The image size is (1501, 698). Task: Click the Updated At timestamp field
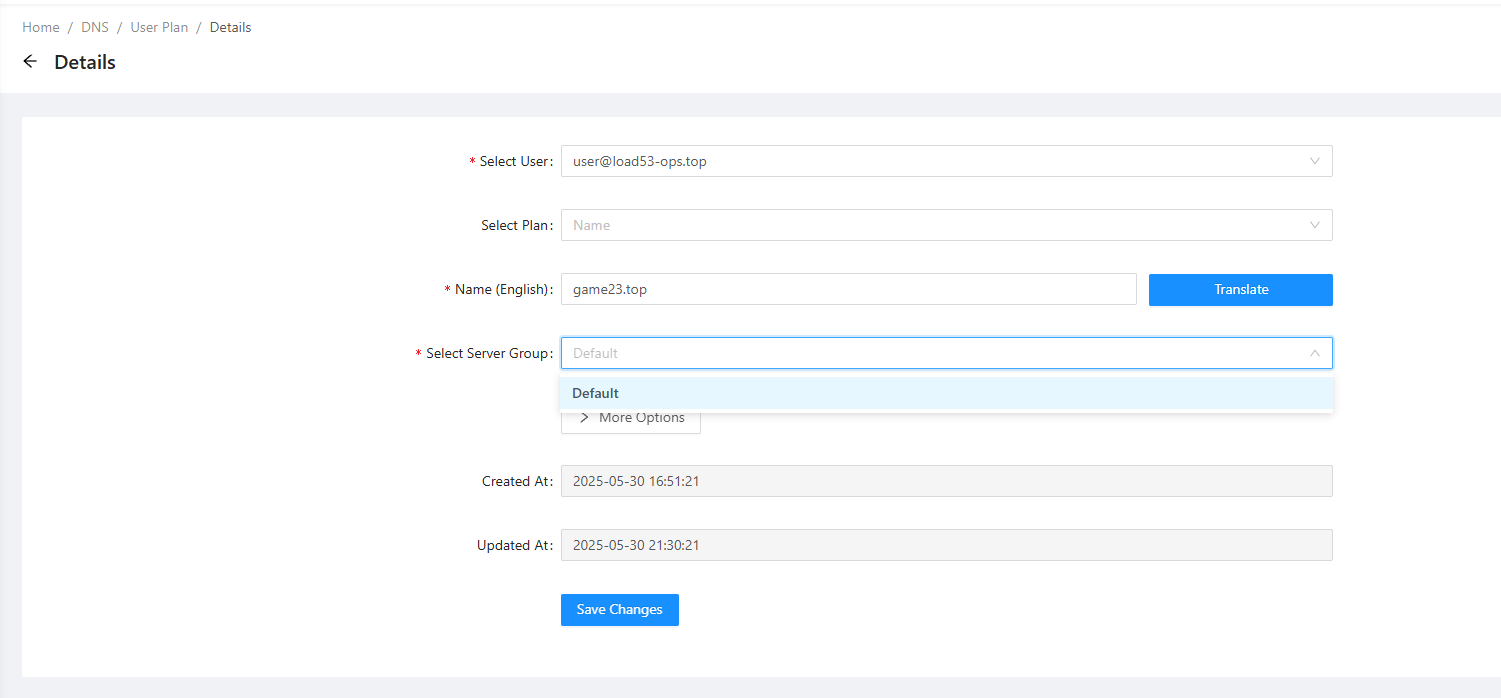945,545
